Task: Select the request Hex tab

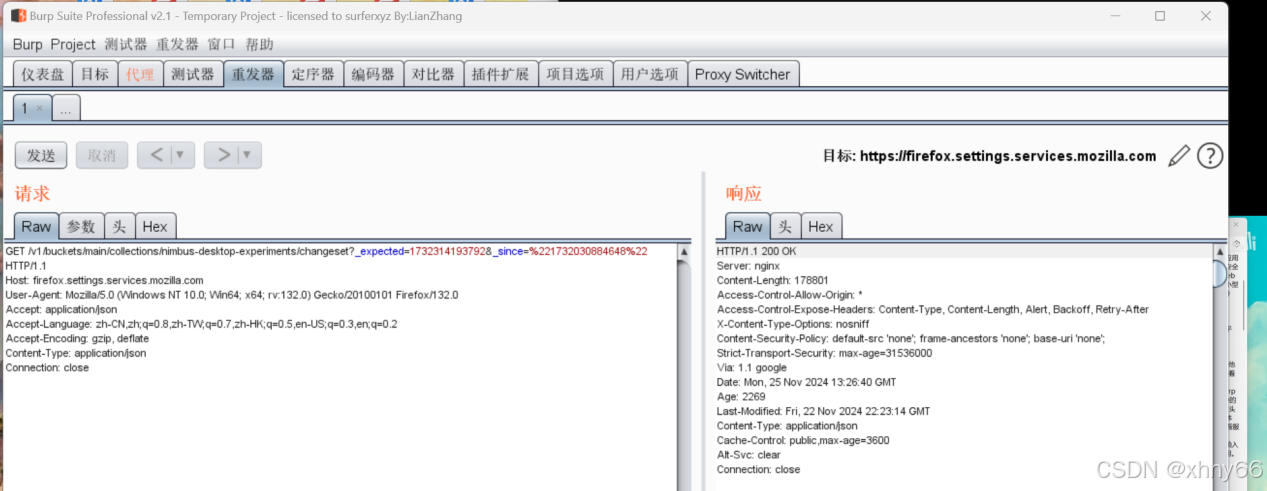Action: point(155,226)
